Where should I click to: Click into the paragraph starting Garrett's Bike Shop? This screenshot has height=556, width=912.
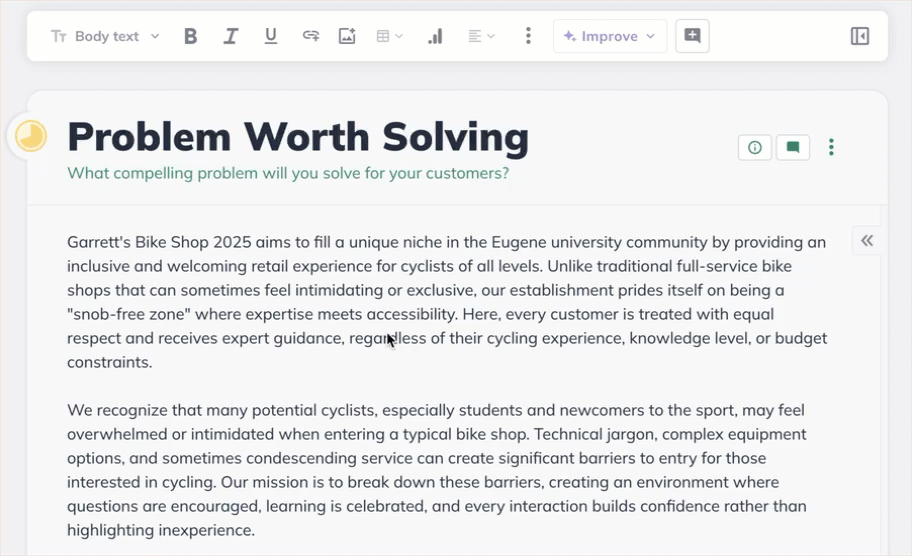tap(447, 302)
